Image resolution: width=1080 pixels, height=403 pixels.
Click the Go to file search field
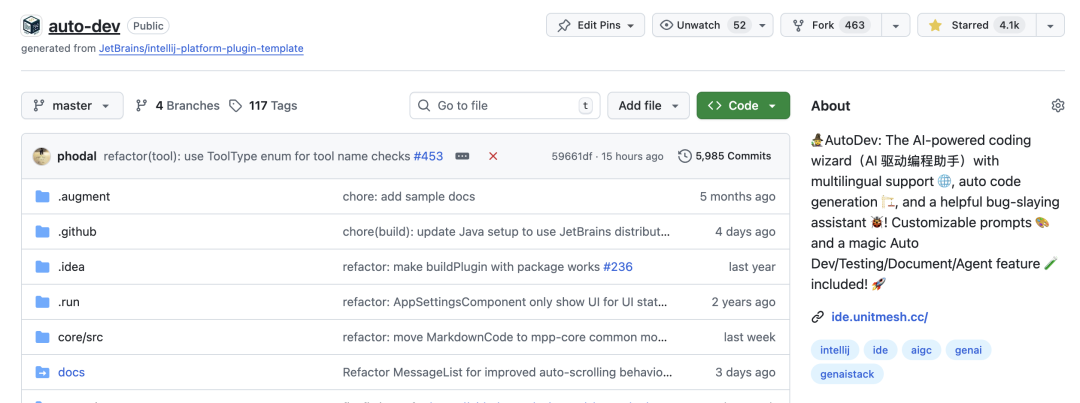pyautogui.click(x=500, y=106)
